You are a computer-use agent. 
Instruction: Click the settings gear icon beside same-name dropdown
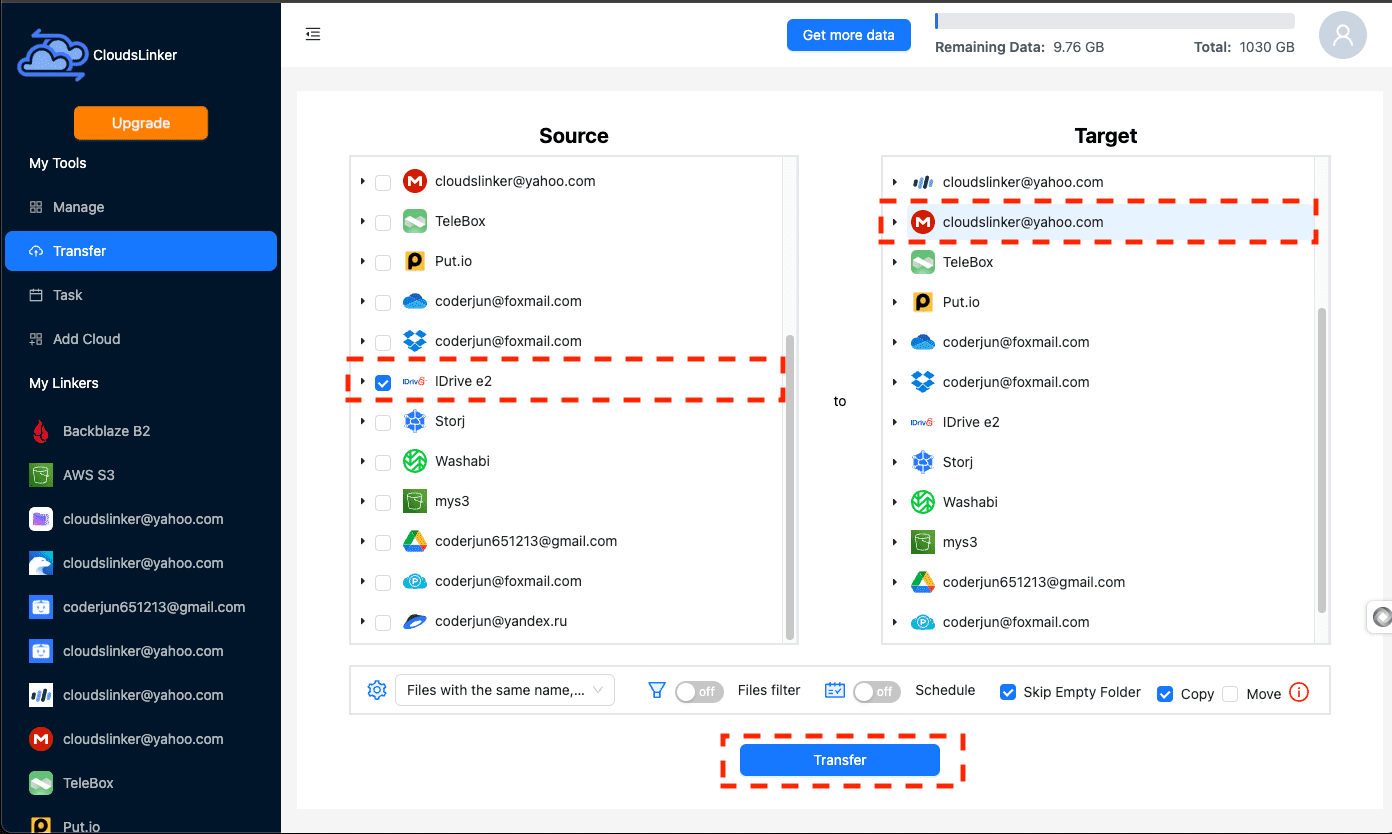tap(376, 690)
